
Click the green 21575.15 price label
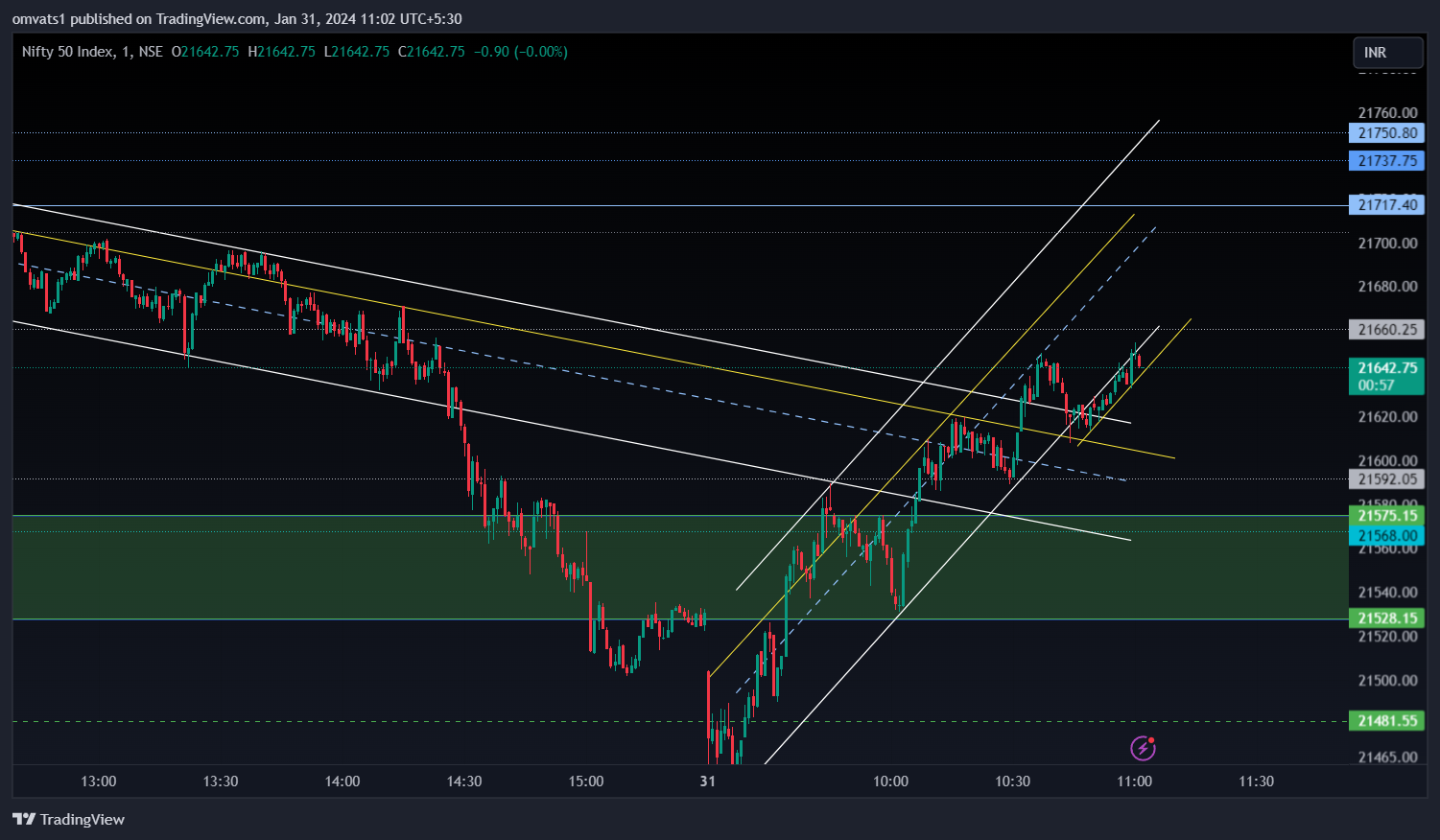[1387, 516]
